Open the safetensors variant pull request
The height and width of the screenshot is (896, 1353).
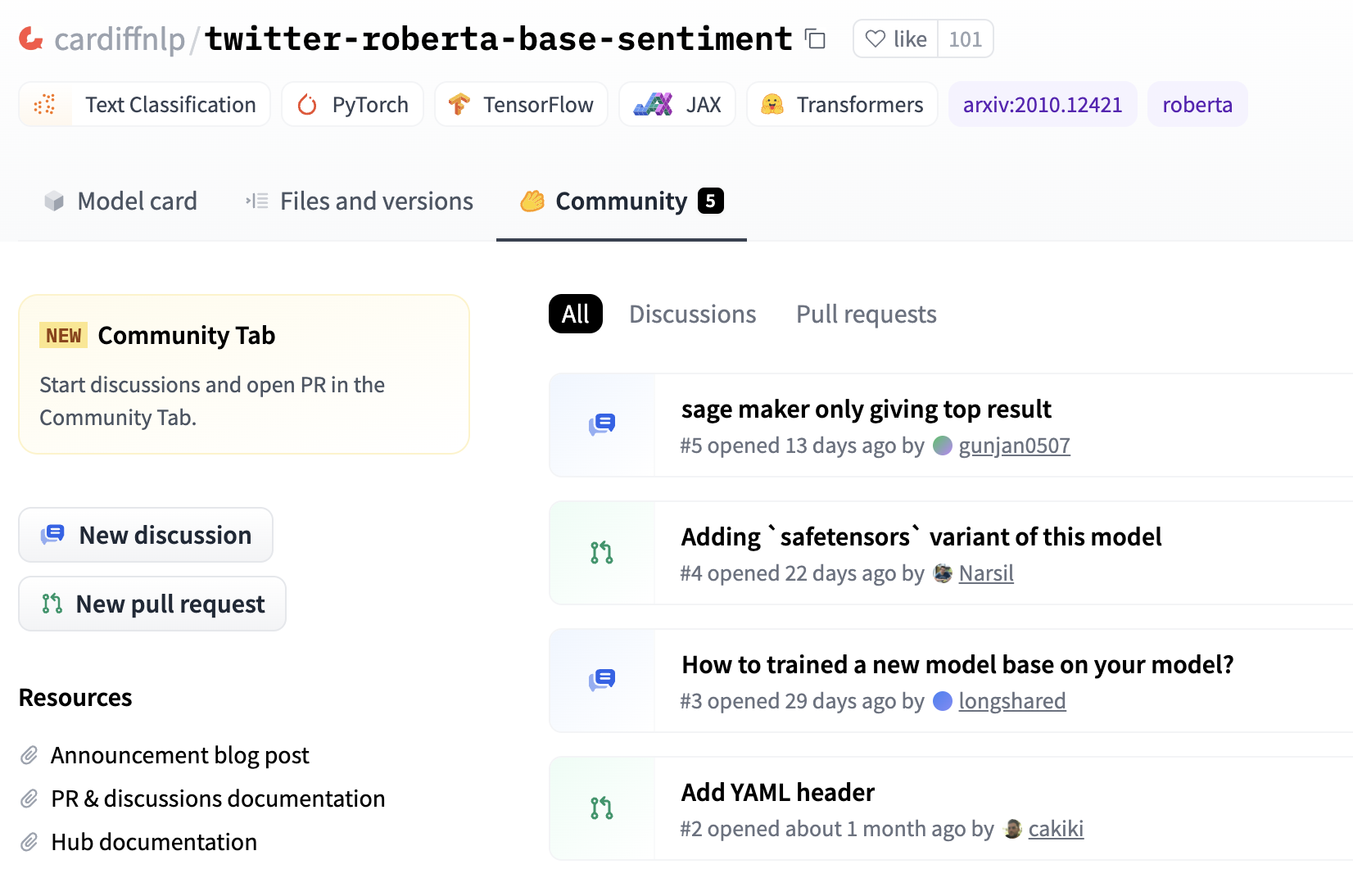click(x=921, y=536)
